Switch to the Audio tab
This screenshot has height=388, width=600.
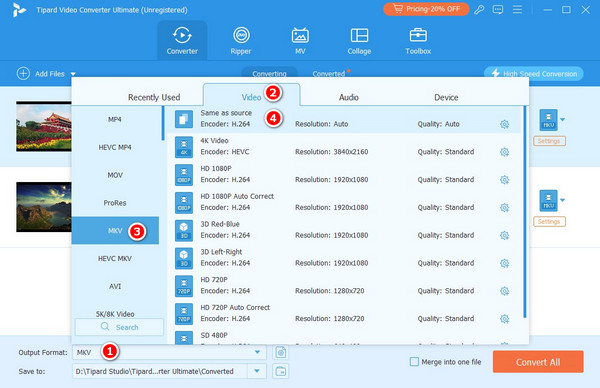click(x=349, y=97)
